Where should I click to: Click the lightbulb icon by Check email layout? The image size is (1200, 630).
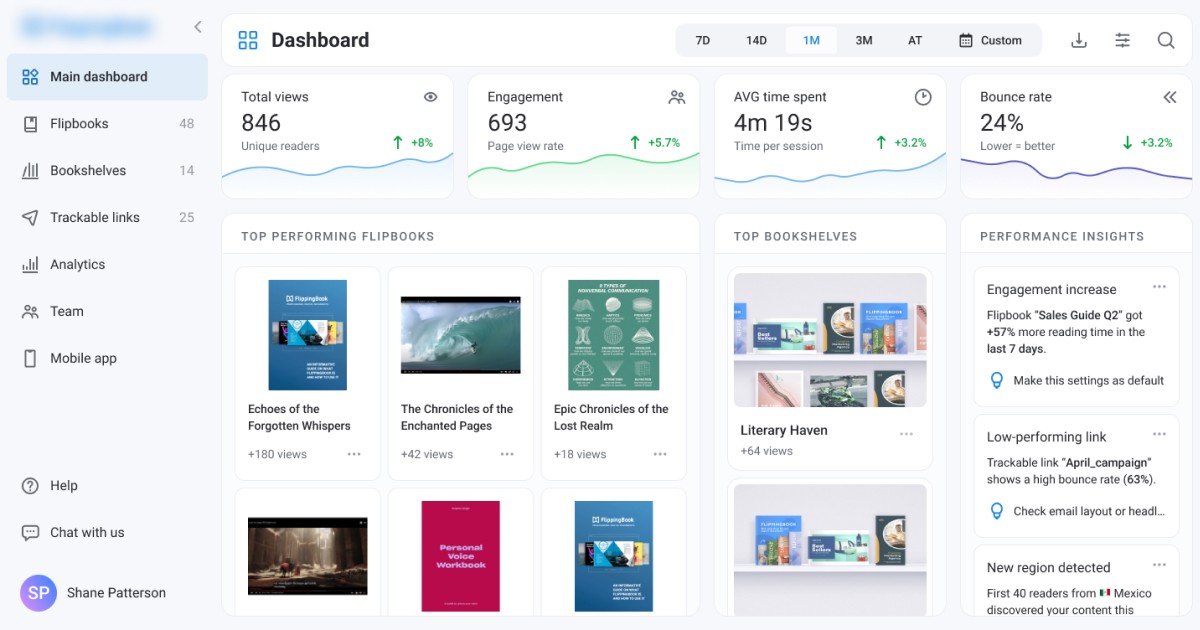[x=996, y=511]
